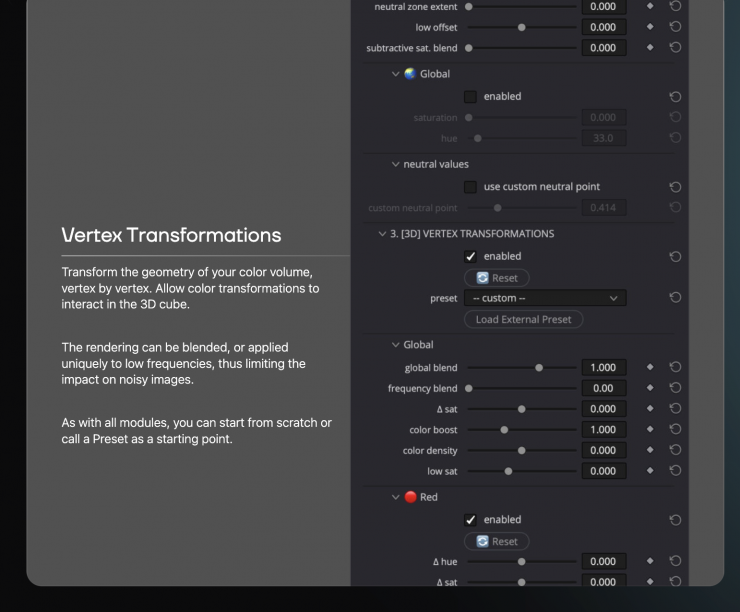Uncheck the Red section enabled checkbox

[470, 520]
